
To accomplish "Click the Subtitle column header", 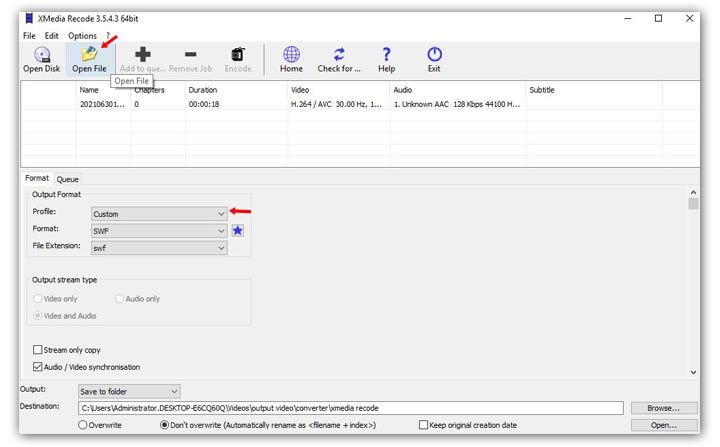I will (x=542, y=90).
